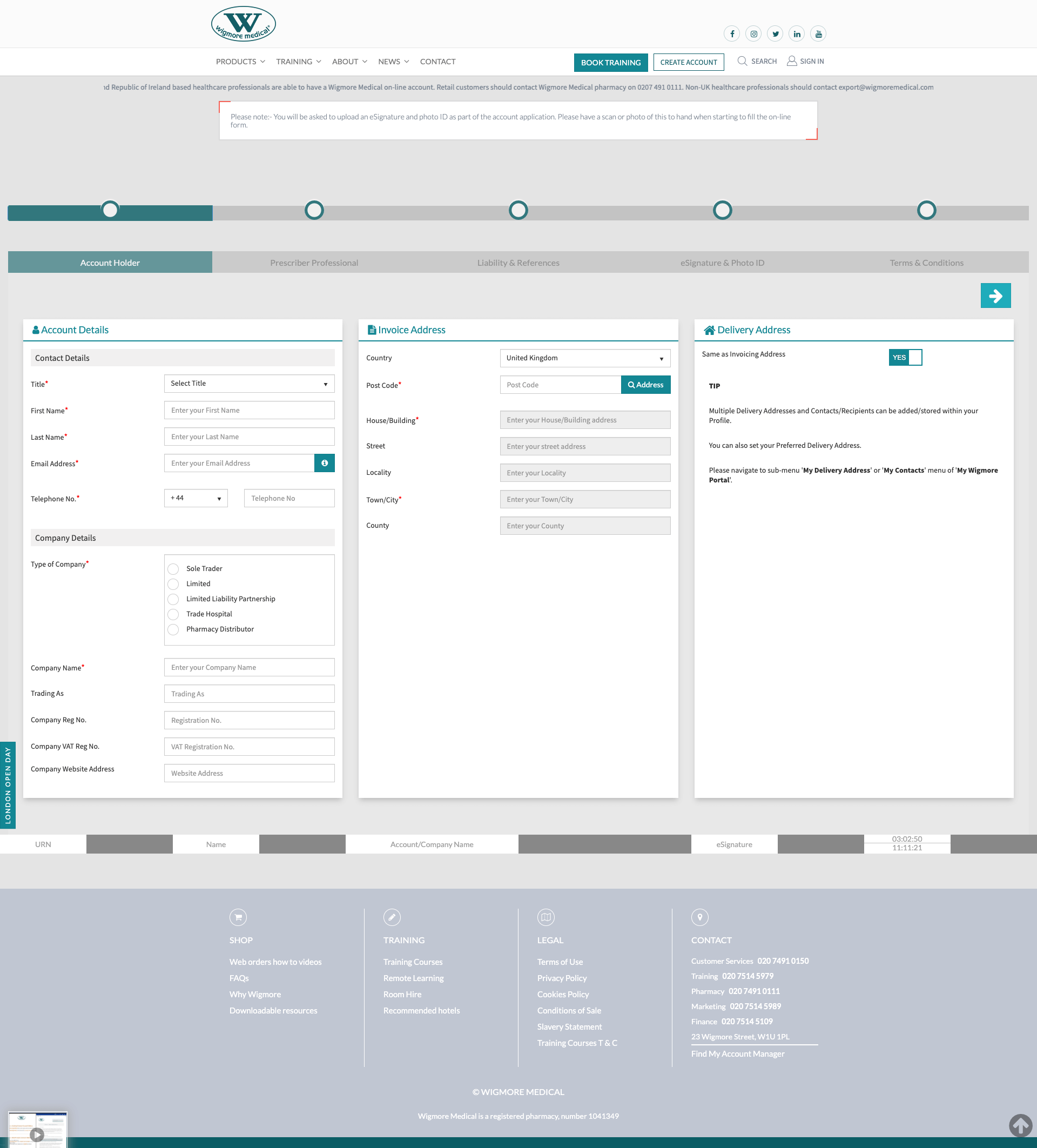This screenshot has height=1148, width=1037.
Task: Click the Twitter bird icon
Action: click(775, 34)
